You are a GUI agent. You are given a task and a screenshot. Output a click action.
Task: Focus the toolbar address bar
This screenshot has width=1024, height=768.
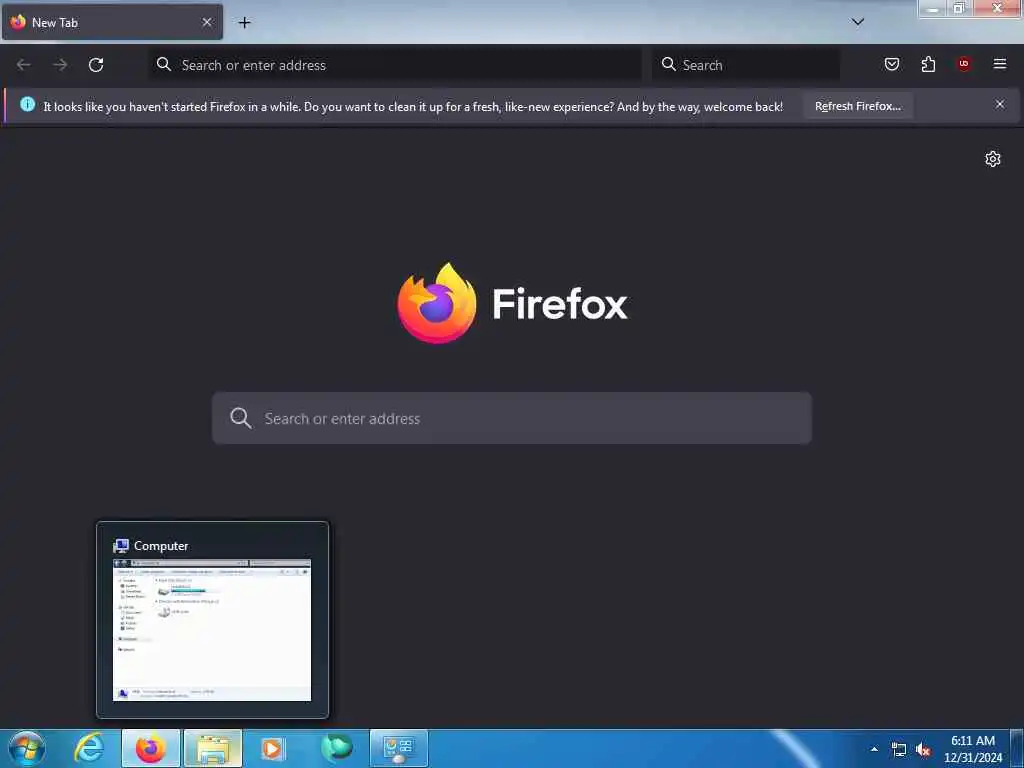tap(395, 65)
